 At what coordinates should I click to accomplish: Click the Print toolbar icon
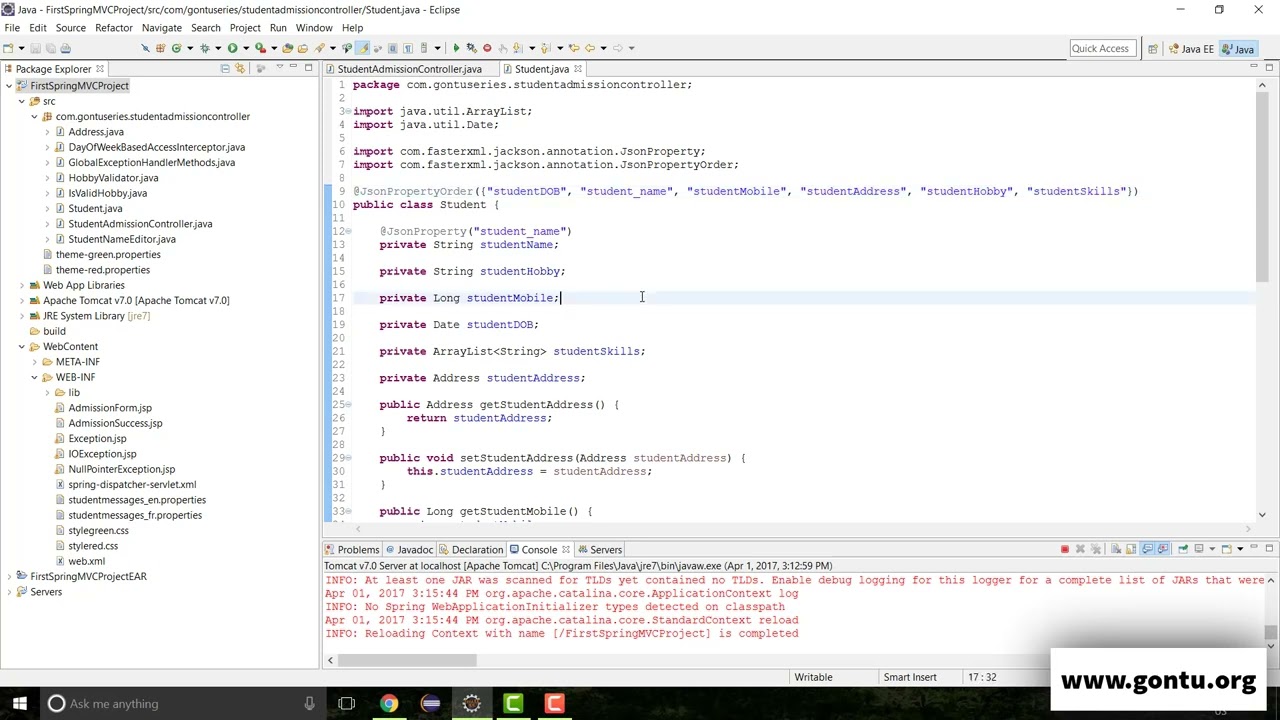point(66,48)
